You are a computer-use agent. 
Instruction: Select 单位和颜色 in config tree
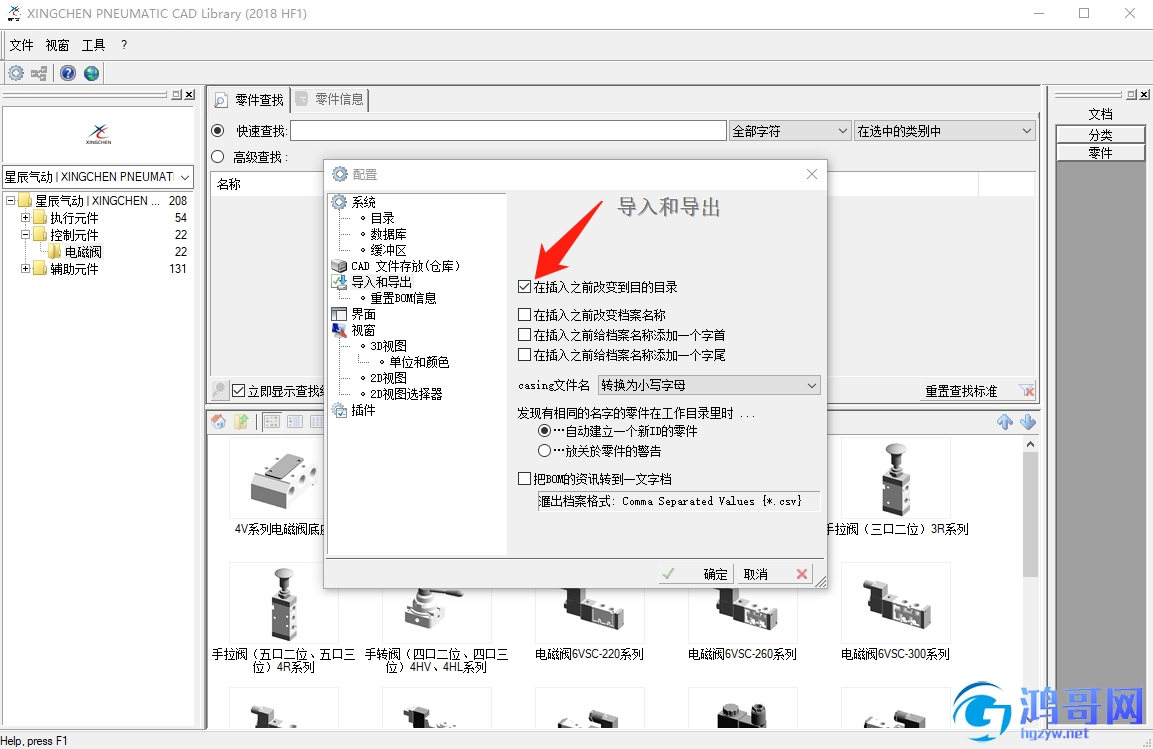[x=418, y=362]
